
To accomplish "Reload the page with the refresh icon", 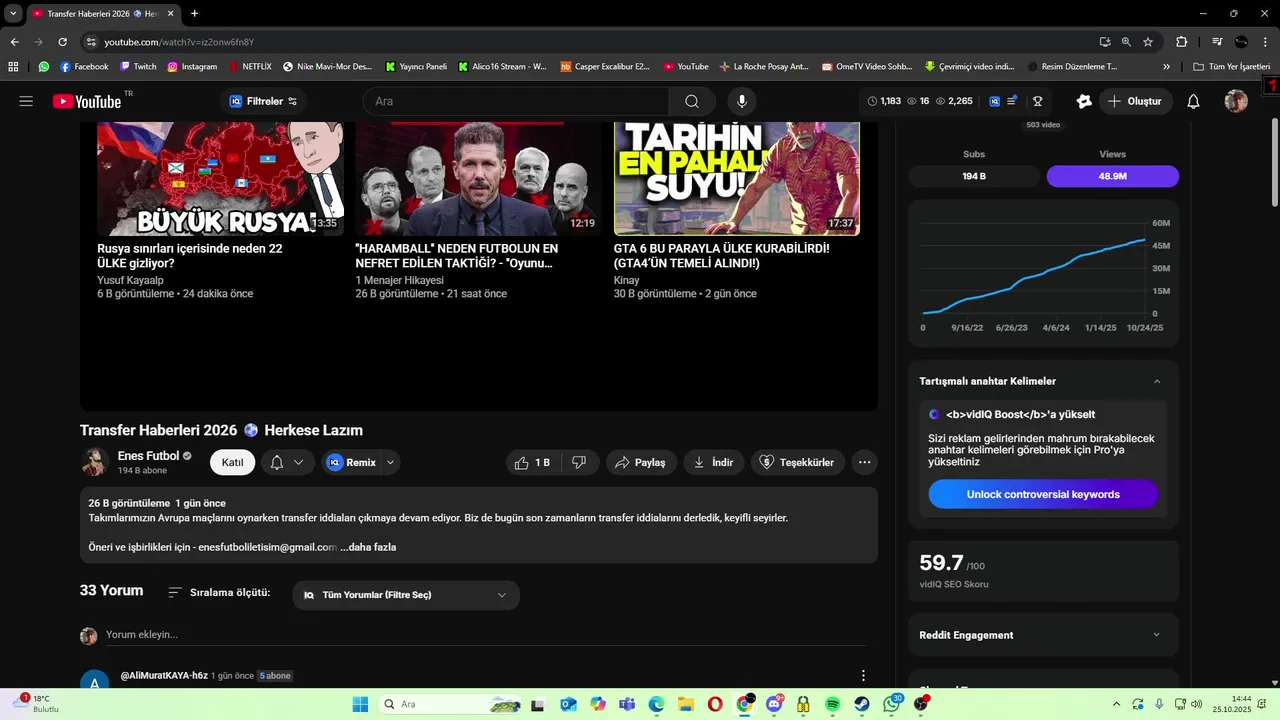I will click(62, 42).
